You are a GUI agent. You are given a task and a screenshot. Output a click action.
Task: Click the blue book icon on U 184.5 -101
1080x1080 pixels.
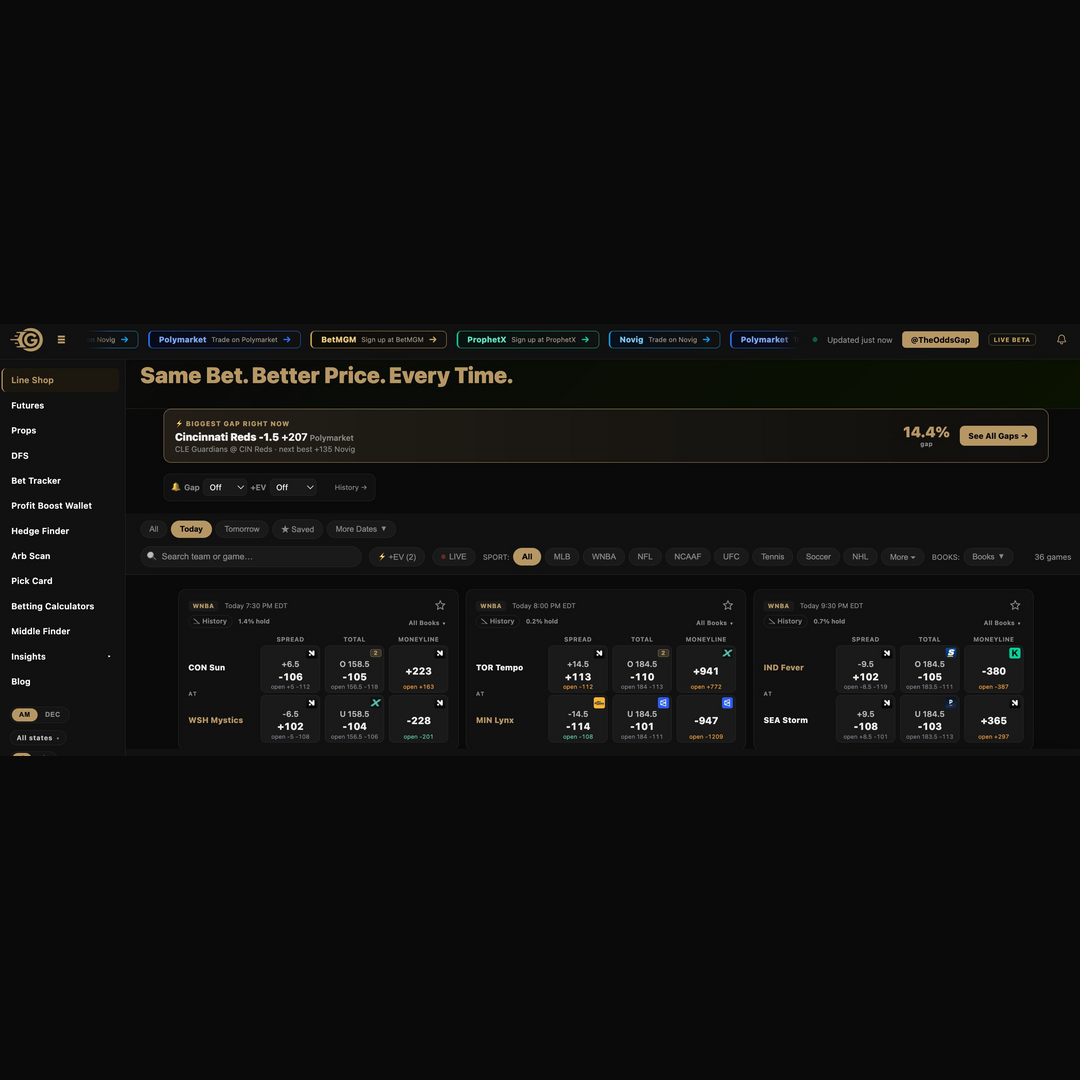click(663, 703)
